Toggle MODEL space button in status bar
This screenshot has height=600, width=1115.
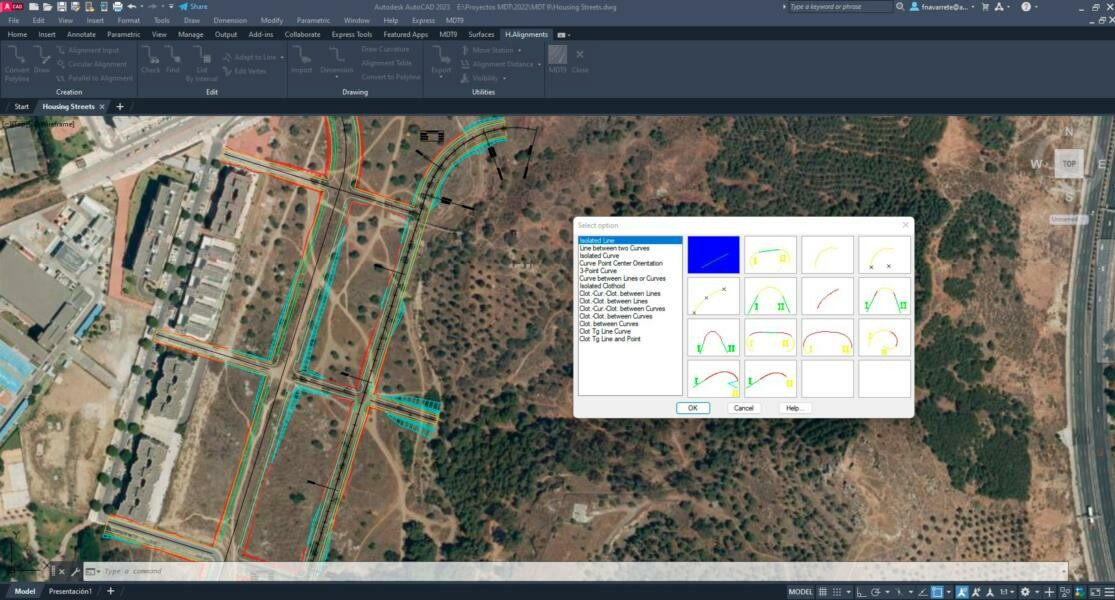click(800, 592)
